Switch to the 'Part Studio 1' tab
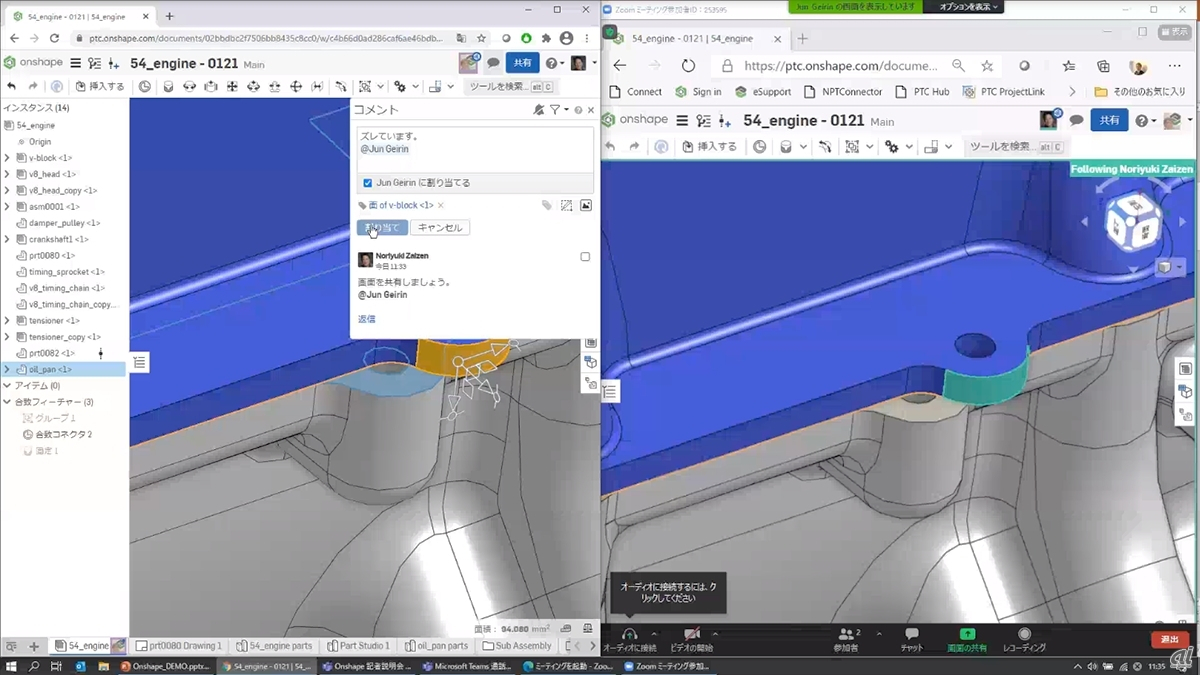 [357, 646]
